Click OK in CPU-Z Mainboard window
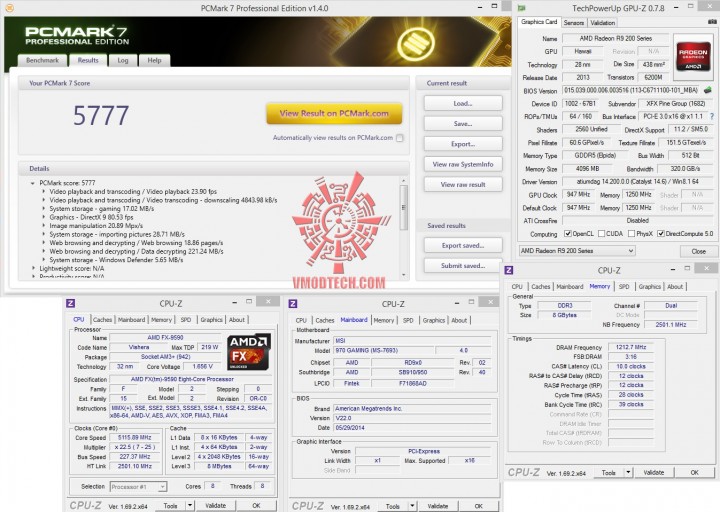 coord(478,506)
